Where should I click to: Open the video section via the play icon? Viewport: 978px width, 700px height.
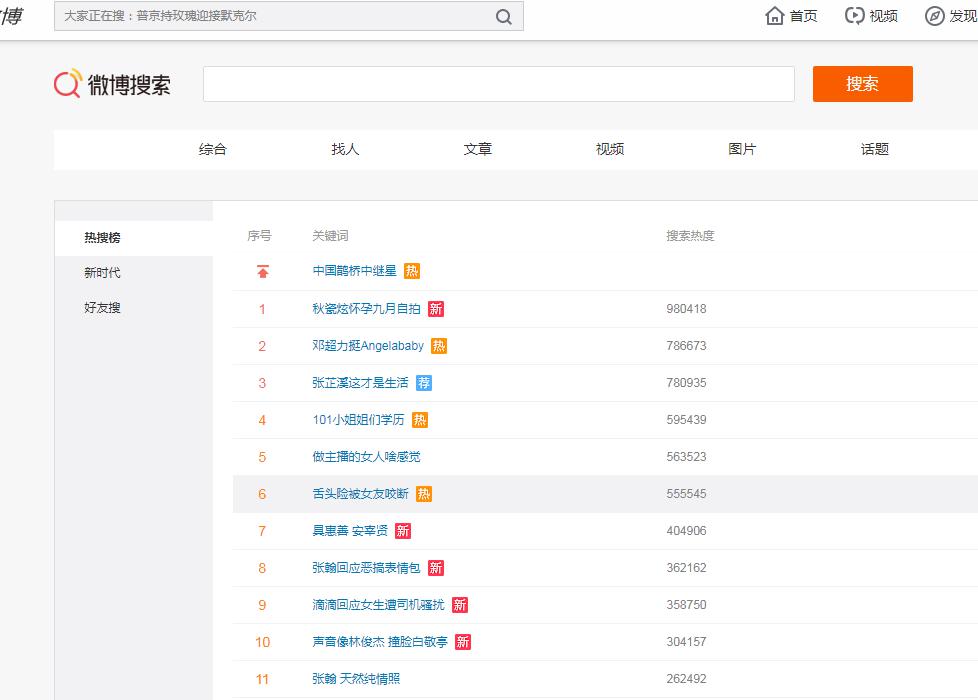[x=854, y=16]
